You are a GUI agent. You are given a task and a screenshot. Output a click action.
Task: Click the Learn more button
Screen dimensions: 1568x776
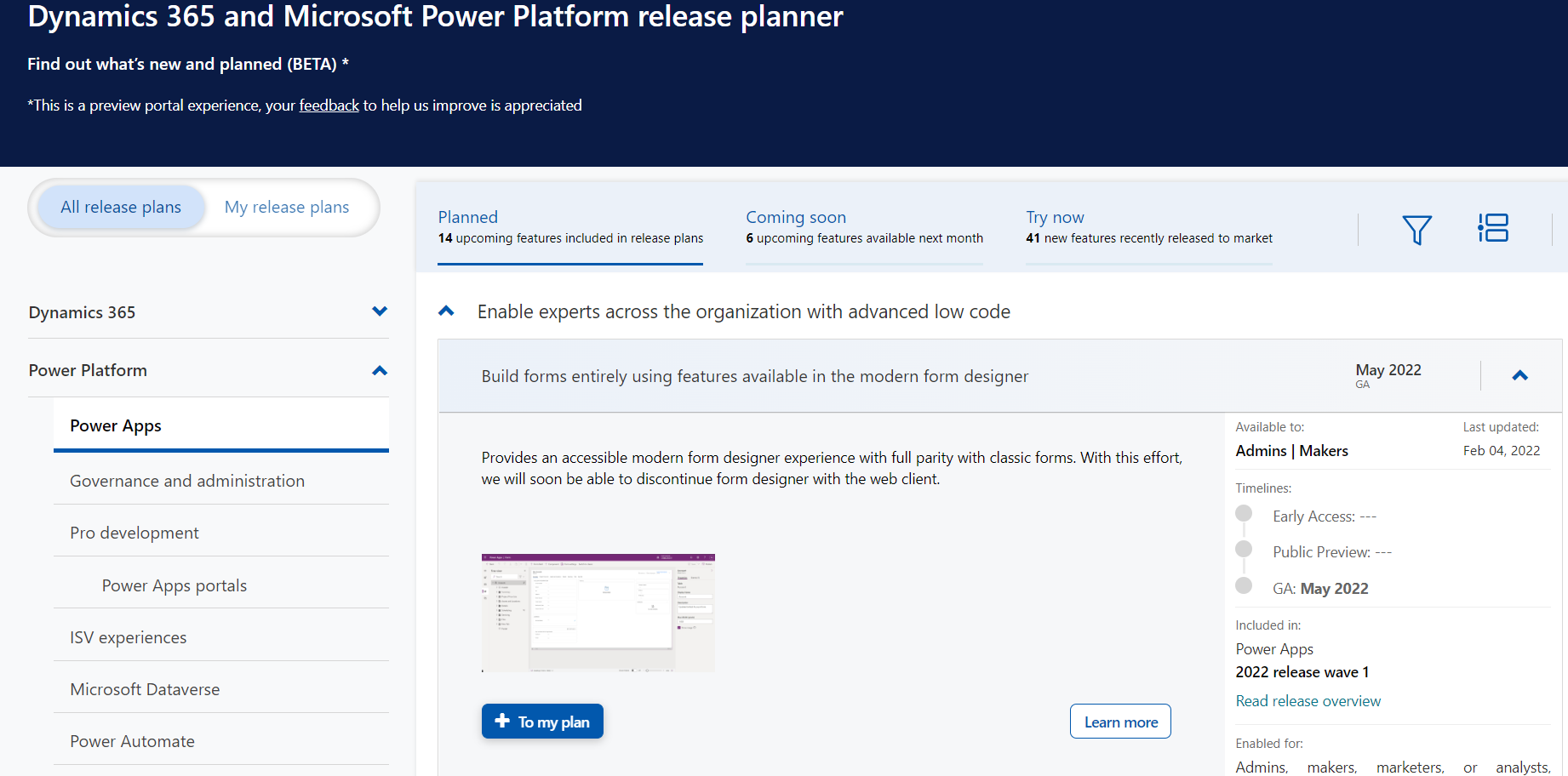point(1120,722)
